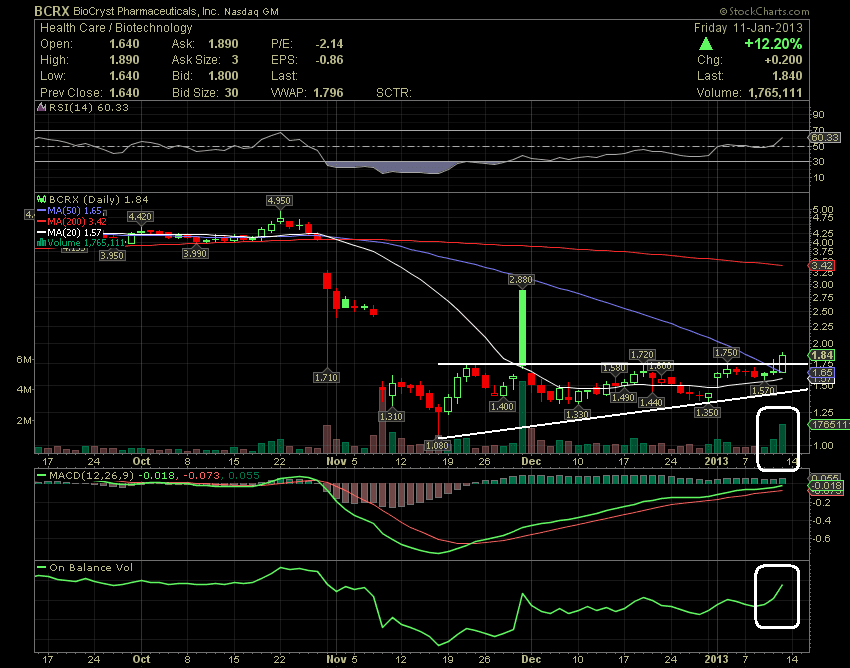Screen dimensions: 850x668
Task: Click the 3.990 price label
Action: 195,253
